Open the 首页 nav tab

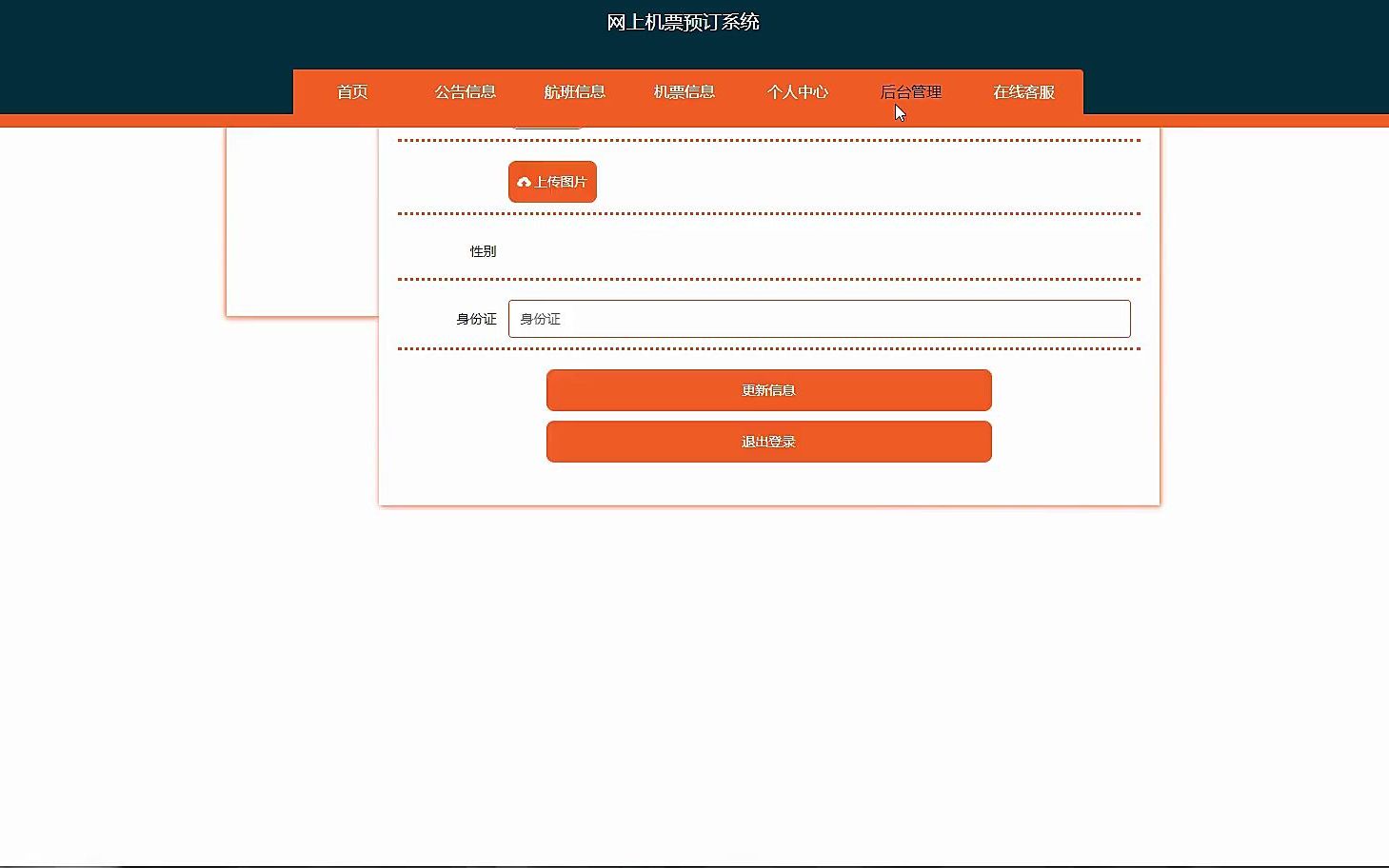[352, 92]
